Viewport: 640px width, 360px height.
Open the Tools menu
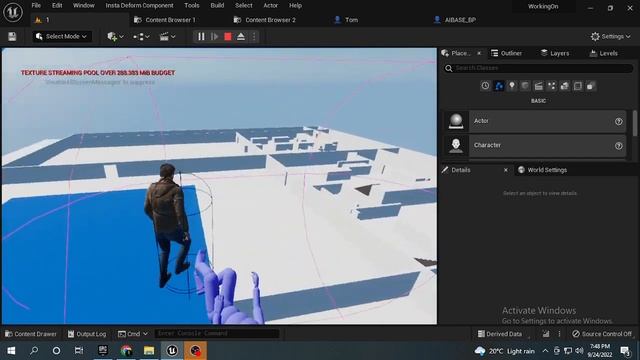pyautogui.click(x=191, y=6)
